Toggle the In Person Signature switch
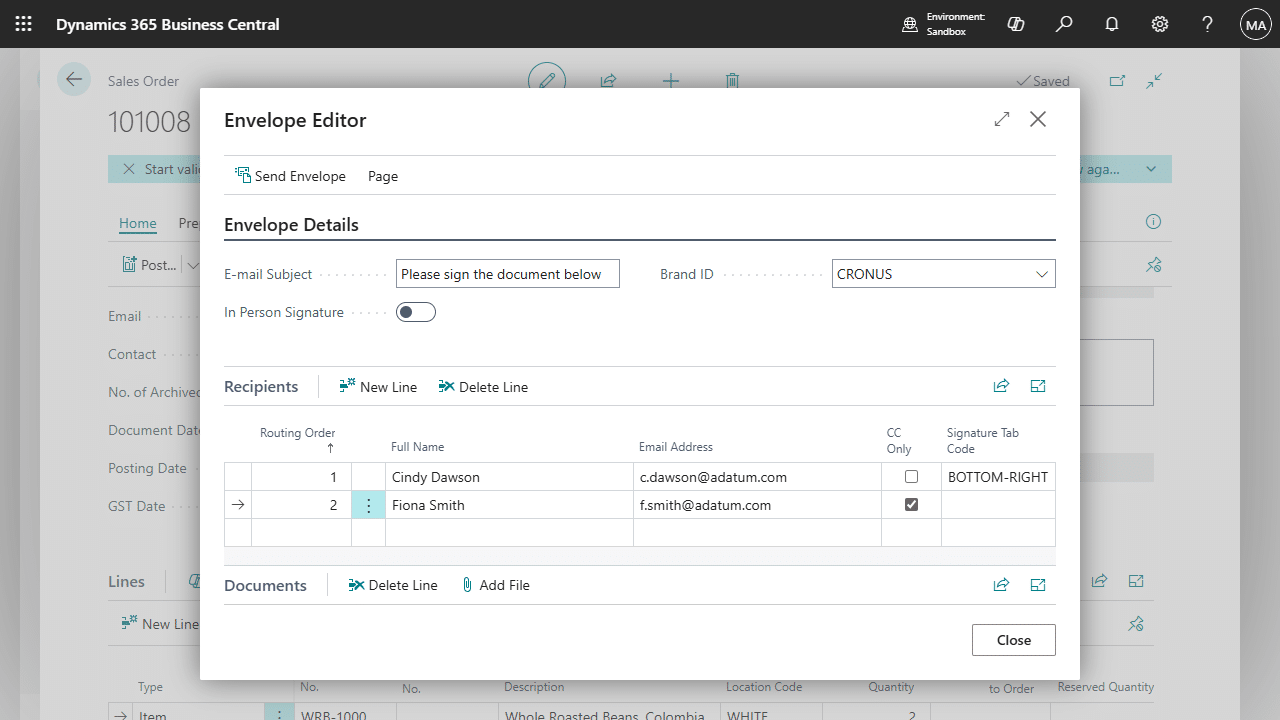 pos(416,312)
